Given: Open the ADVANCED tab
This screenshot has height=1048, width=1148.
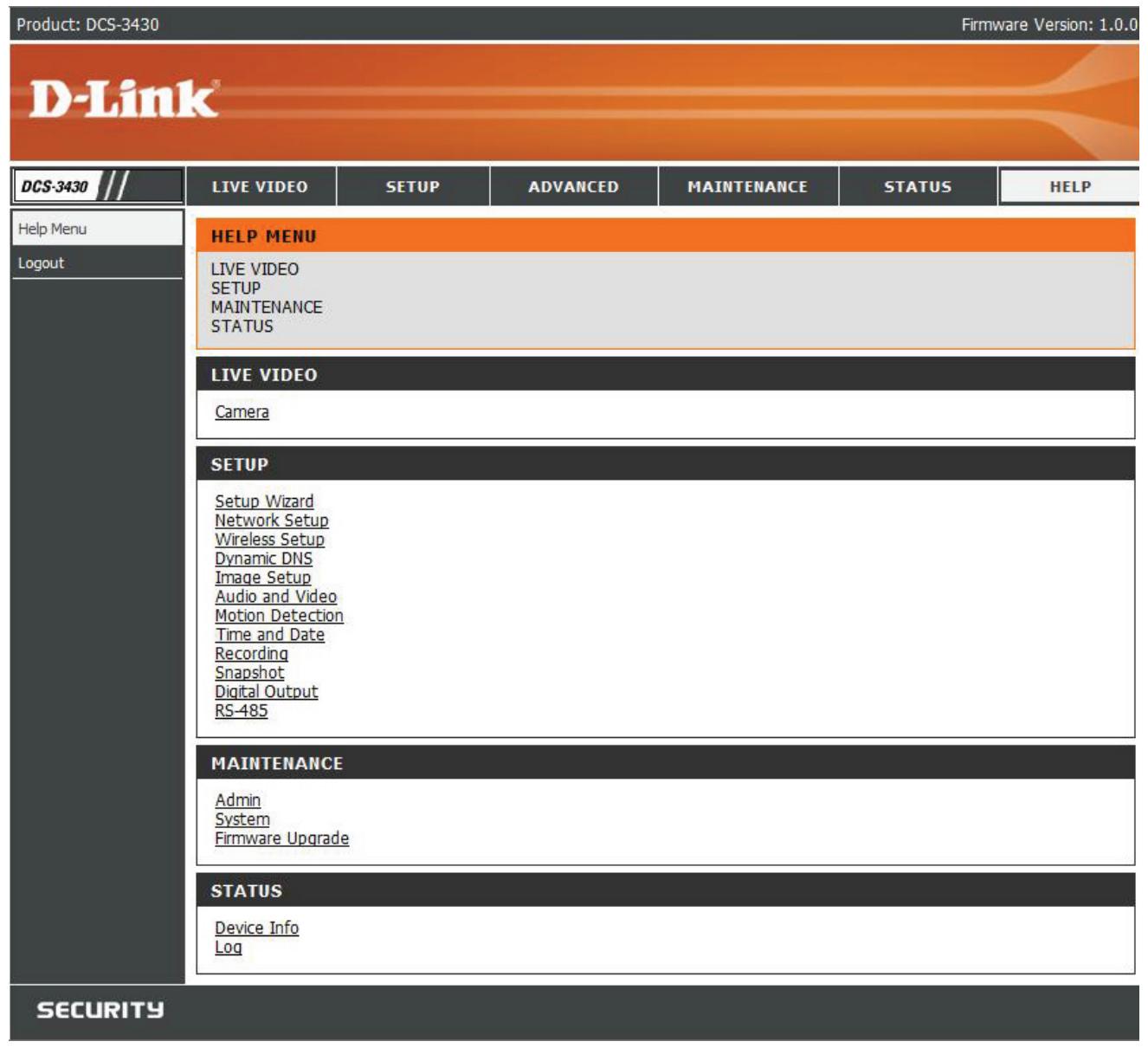Looking at the screenshot, I should (x=574, y=186).
